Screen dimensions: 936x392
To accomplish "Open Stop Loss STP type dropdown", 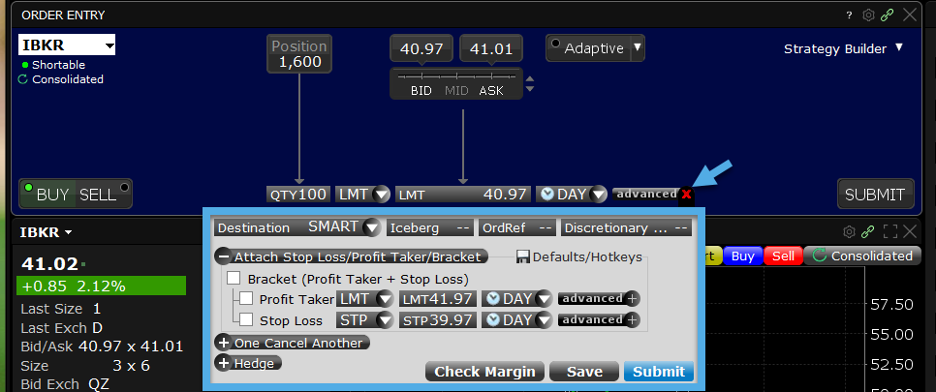I will [386, 320].
